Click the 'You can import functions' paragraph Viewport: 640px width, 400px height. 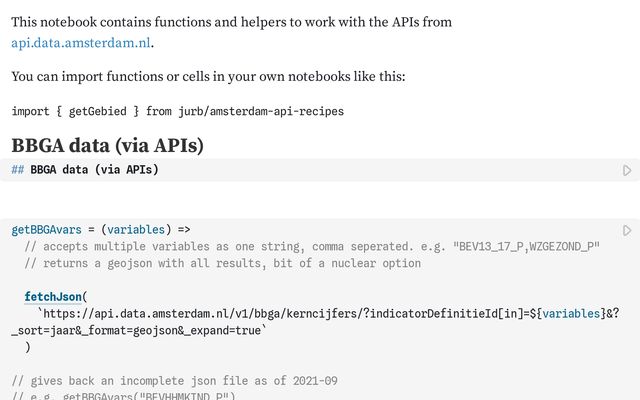[x=208, y=77]
